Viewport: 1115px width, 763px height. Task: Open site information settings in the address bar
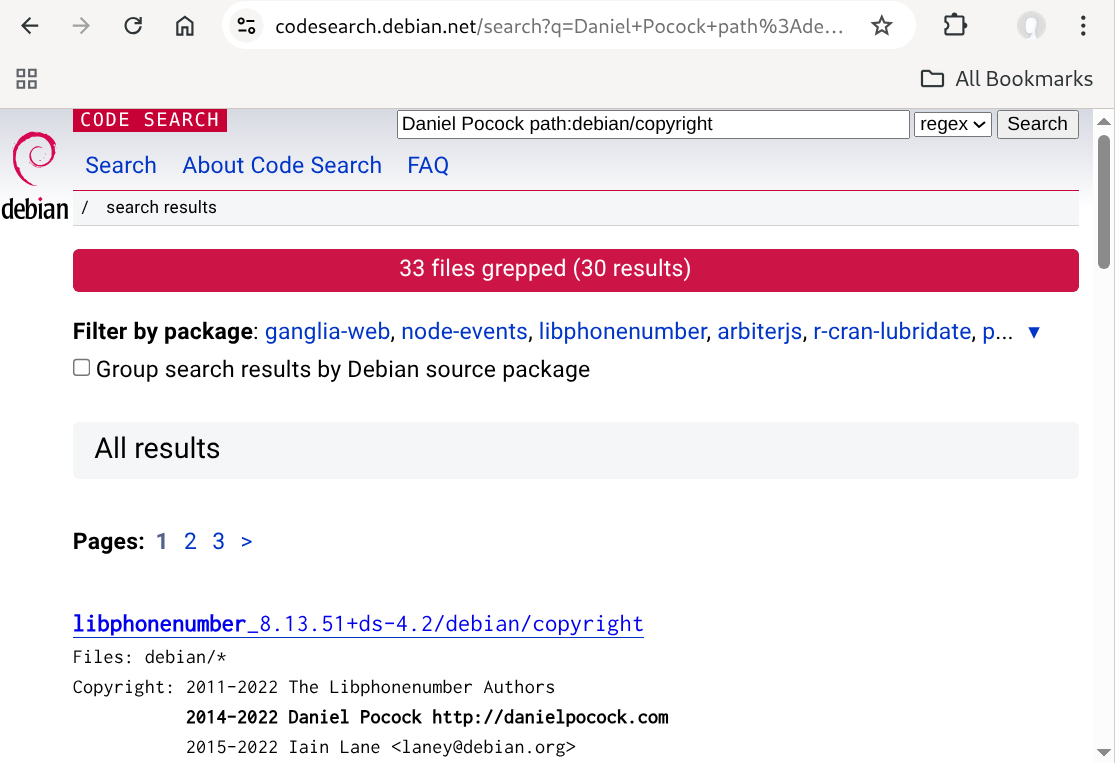coord(246,26)
